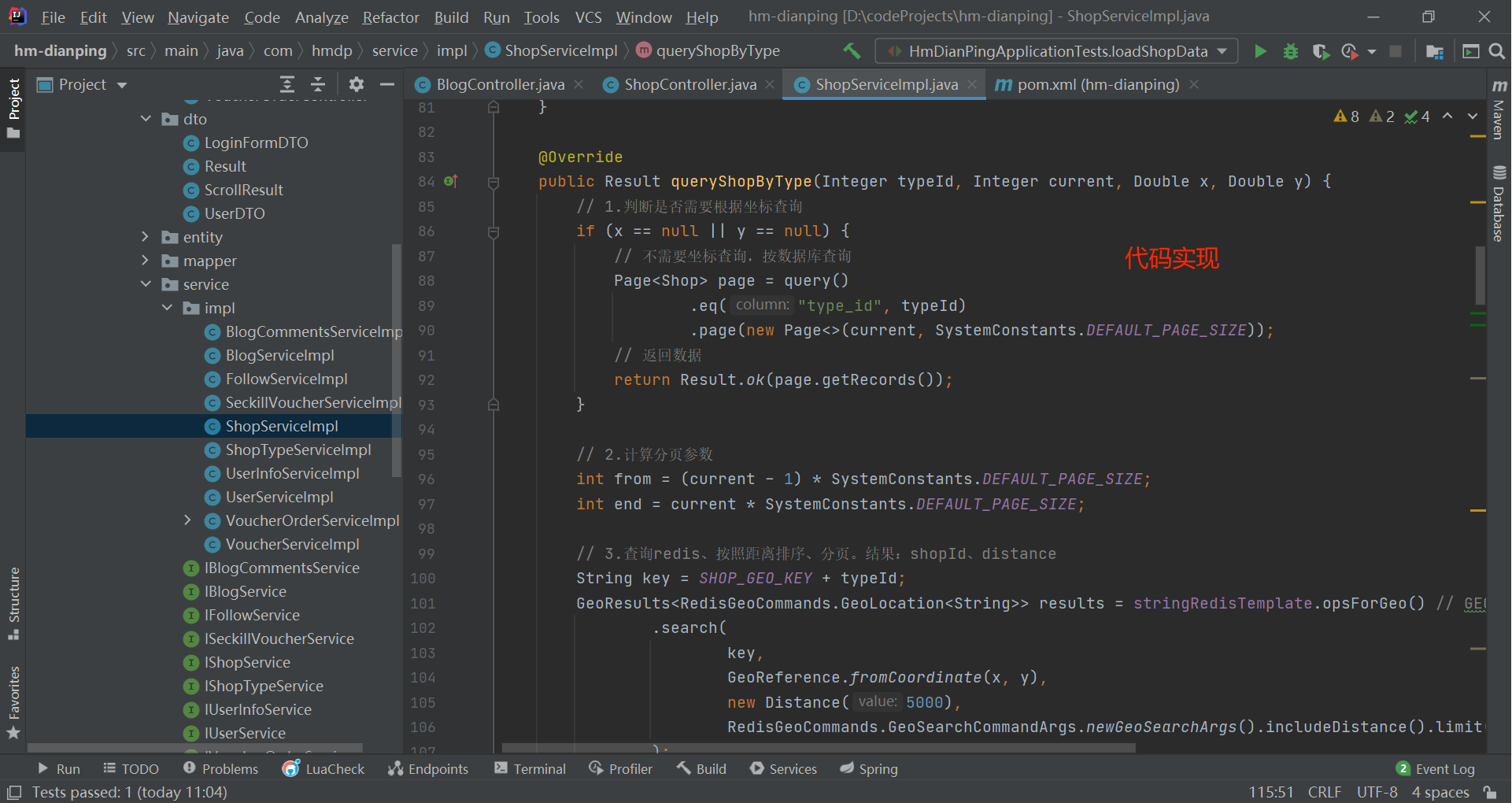The image size is (1512, 803).
Task: Start debugging with the bug icon
Action: tap(1291, 51)
